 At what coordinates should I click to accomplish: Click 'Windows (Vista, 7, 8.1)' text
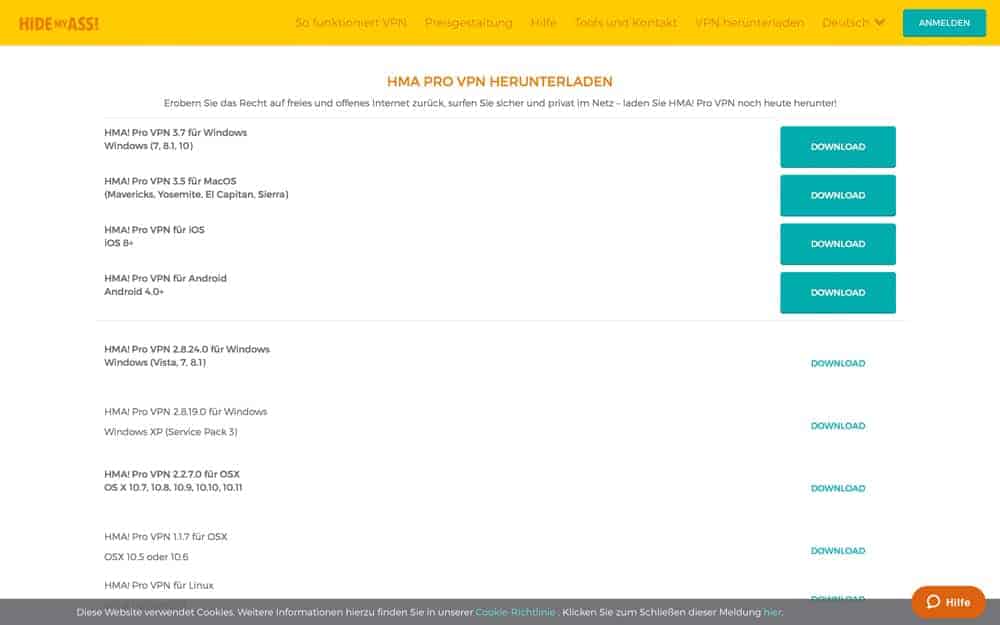(x=155, y=362)
